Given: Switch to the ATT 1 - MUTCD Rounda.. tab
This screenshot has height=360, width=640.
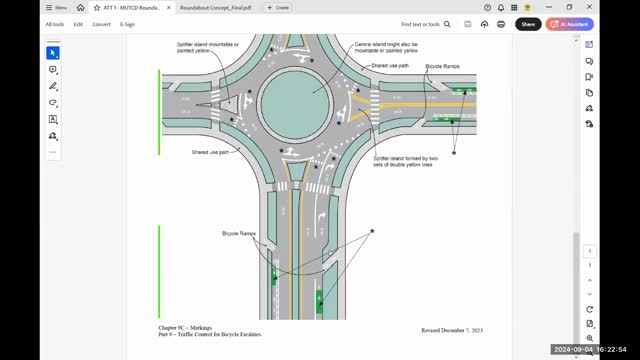Looking at the screenshot, I should 132,8.
